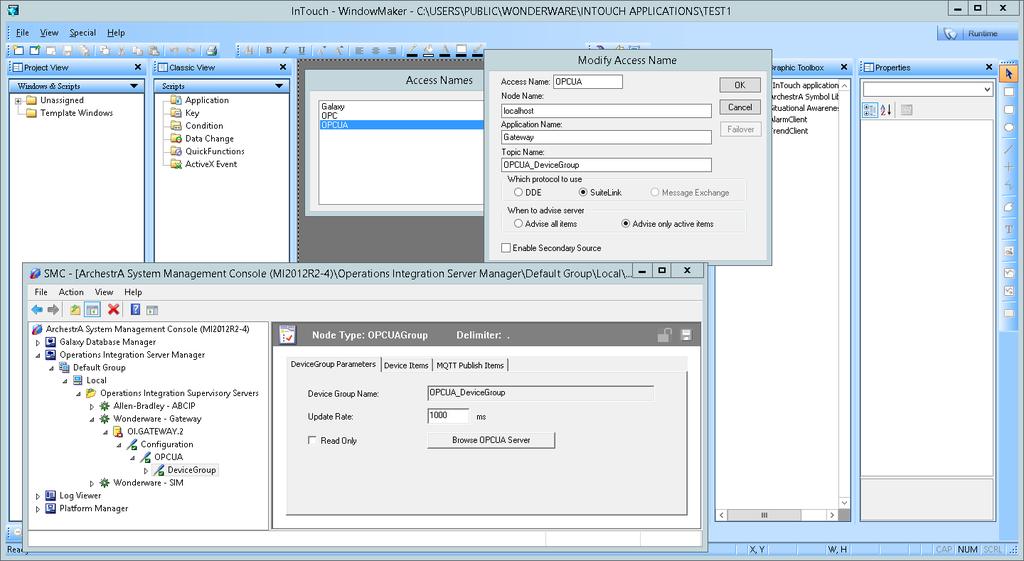The height and width of the screenshot is (561, 1024).
Task: Click the Up one level folder icon in SMC
Action: click(75, 310)
